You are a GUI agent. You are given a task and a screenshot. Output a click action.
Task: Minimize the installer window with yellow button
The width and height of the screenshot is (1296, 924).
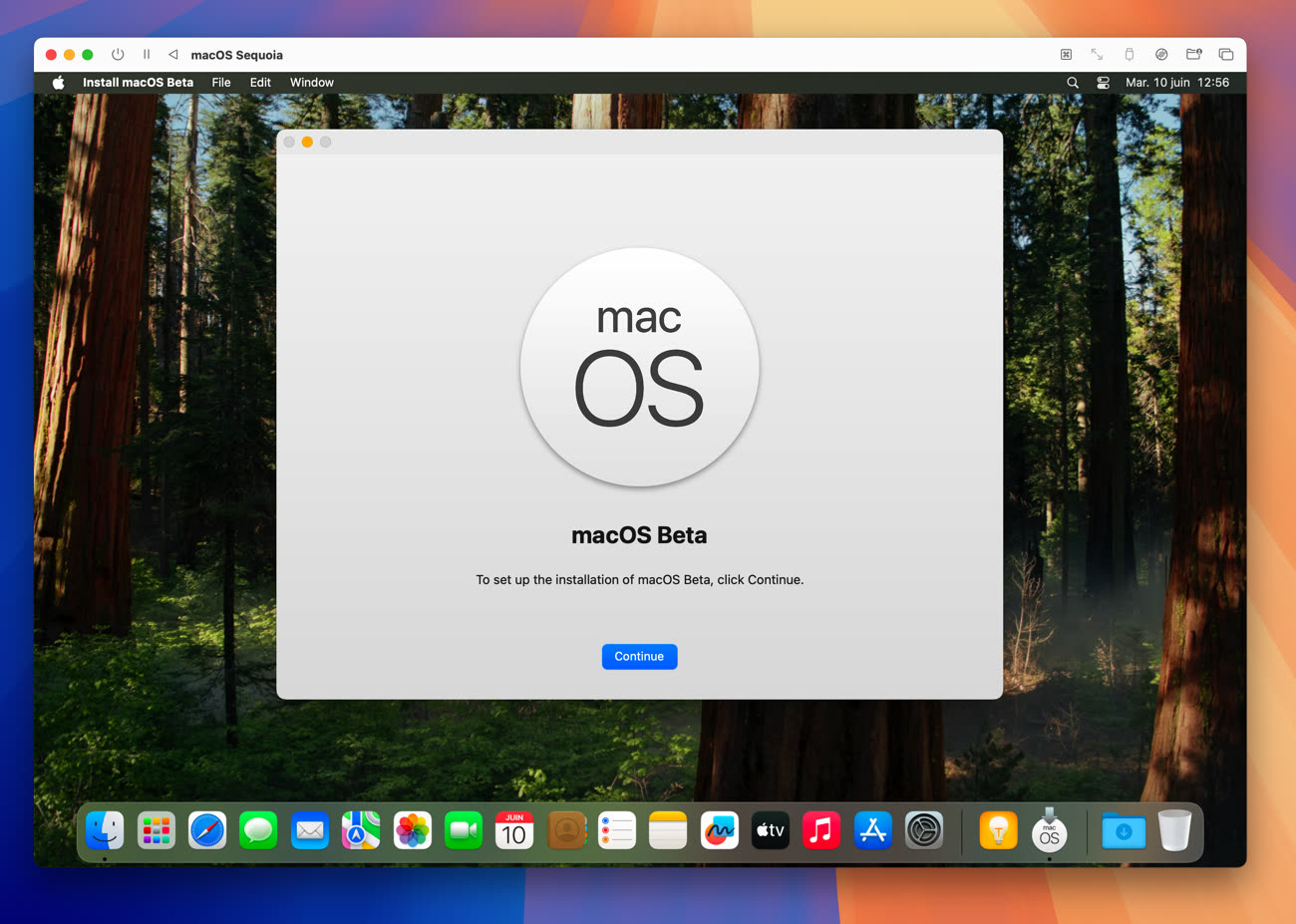(307, 143)
